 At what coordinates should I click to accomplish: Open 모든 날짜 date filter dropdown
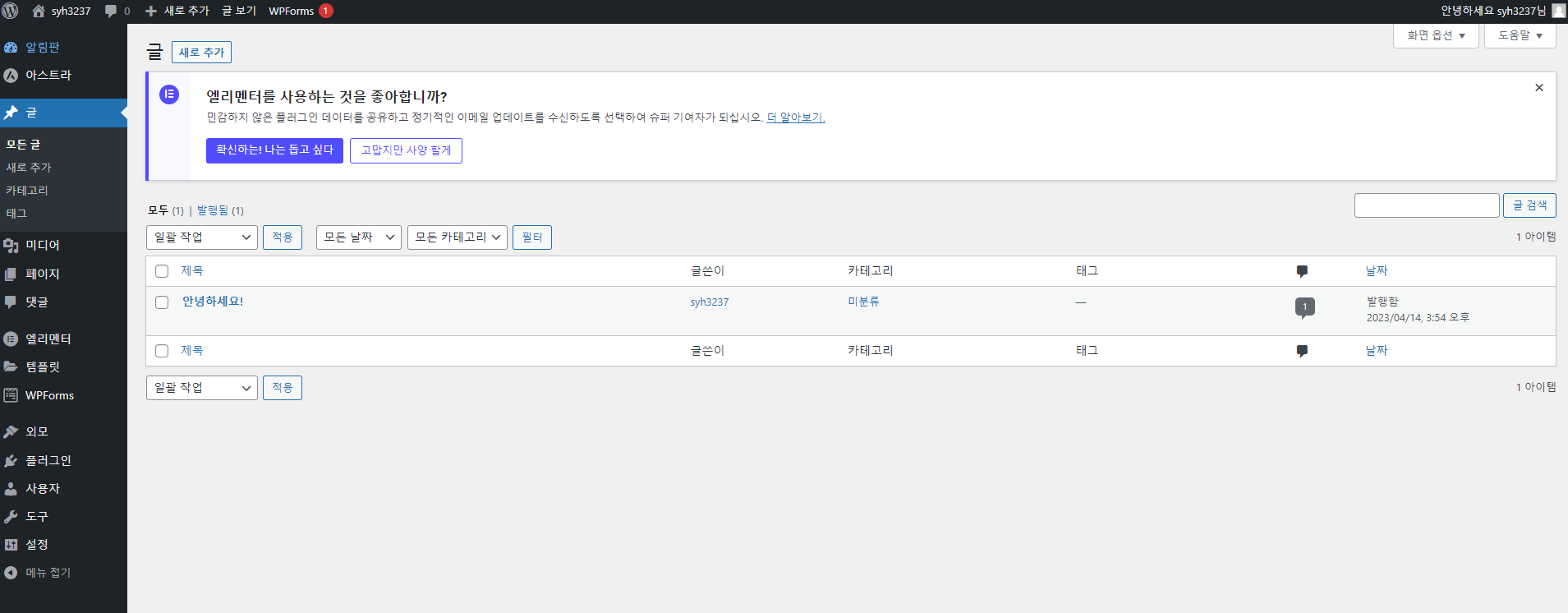pyautogui.click(x=359, y=237)
